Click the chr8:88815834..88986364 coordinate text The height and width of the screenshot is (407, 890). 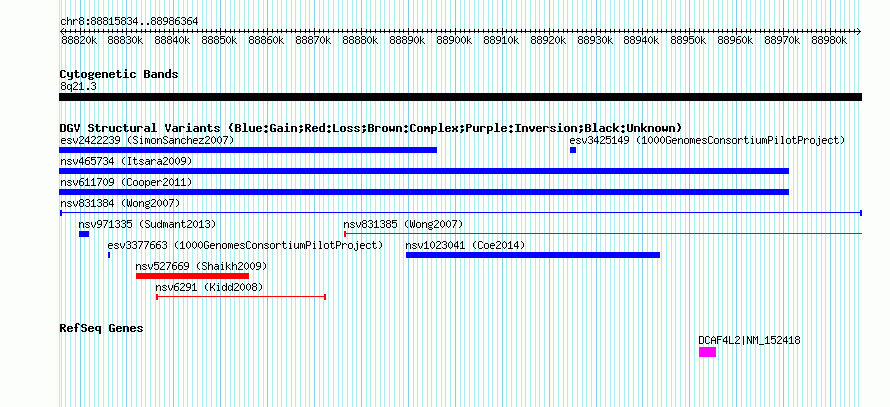(129, 22)
